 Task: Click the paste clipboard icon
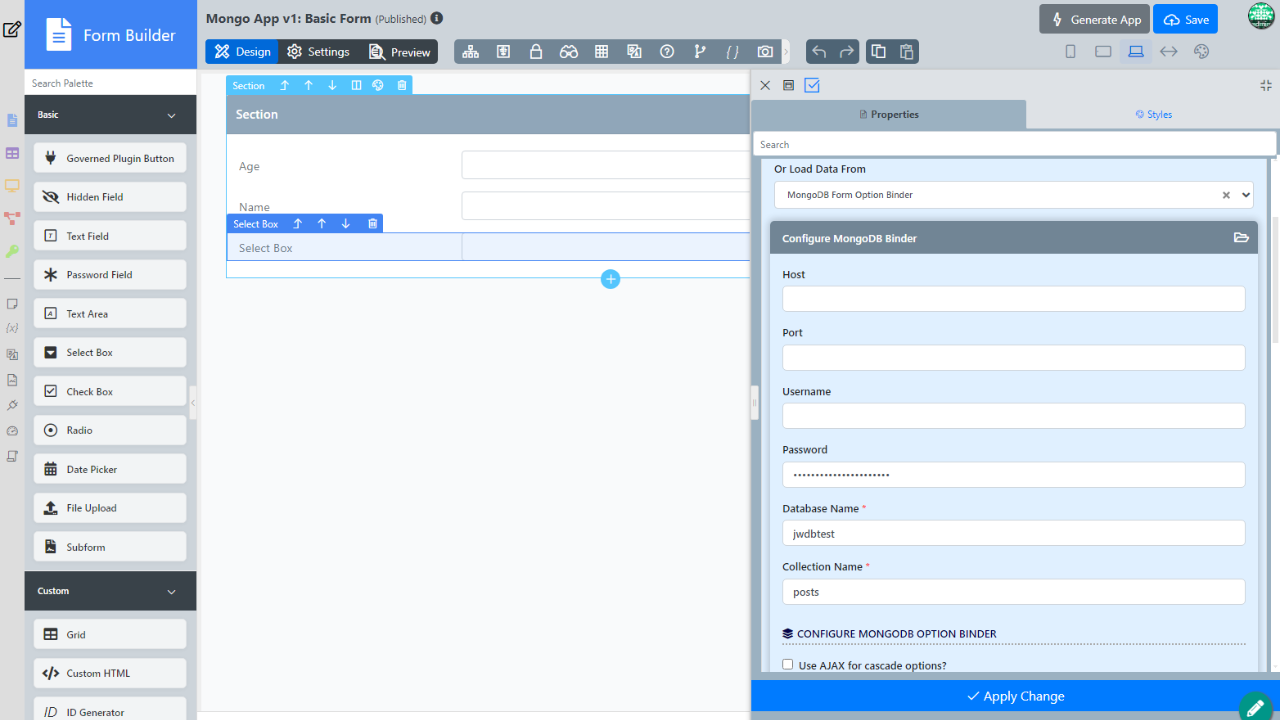tap(906, 52)
